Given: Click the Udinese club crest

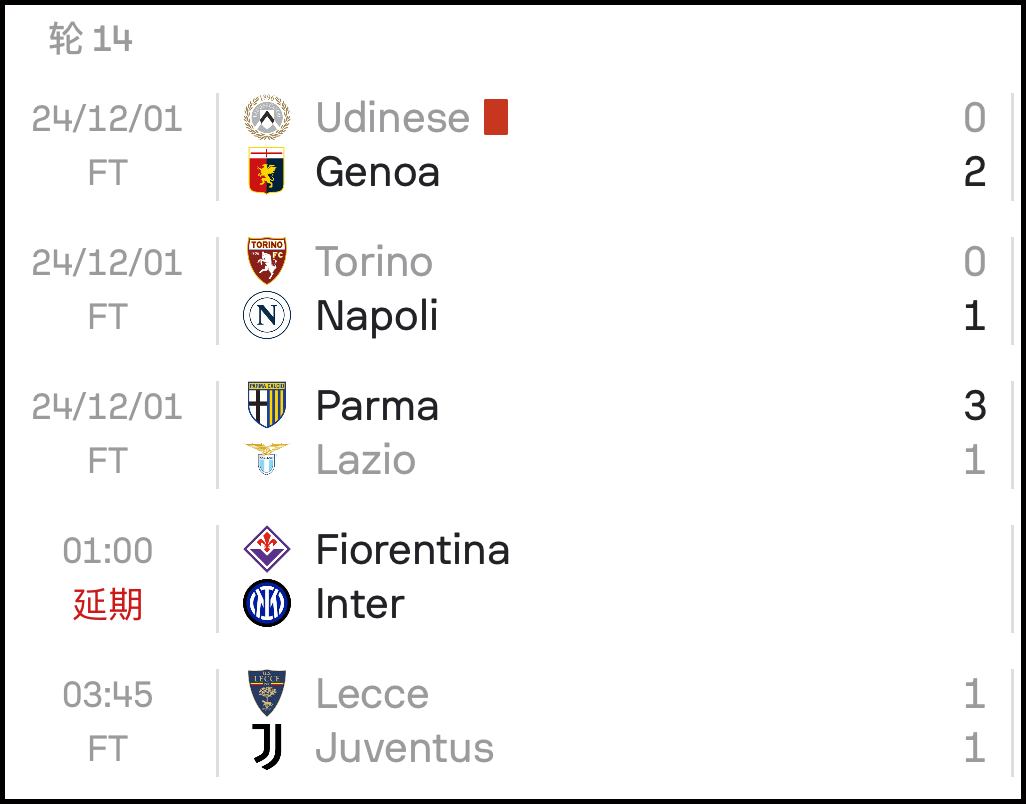Looking at the screenshot, I should tap(267, 117).
